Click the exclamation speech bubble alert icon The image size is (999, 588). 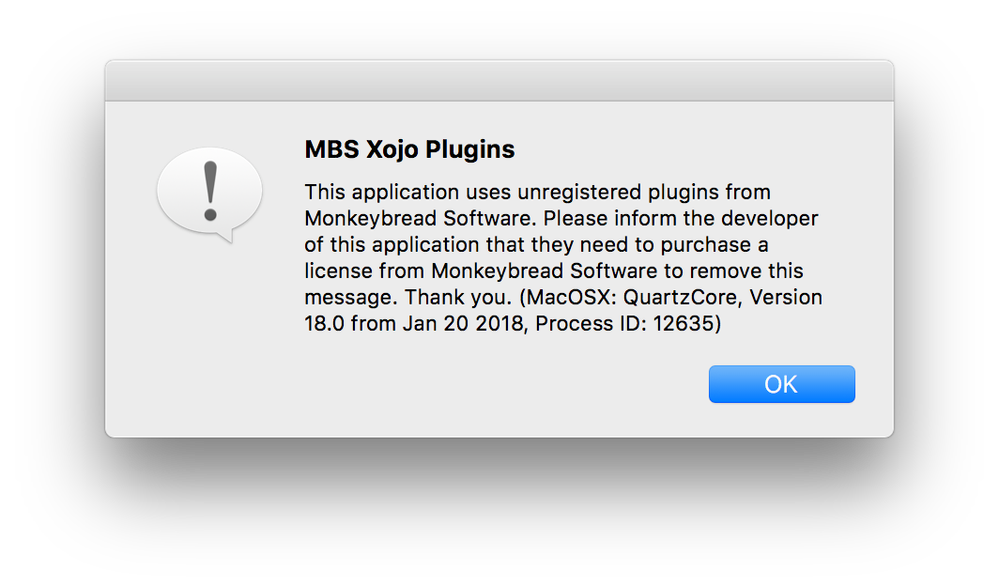[210, 194]
